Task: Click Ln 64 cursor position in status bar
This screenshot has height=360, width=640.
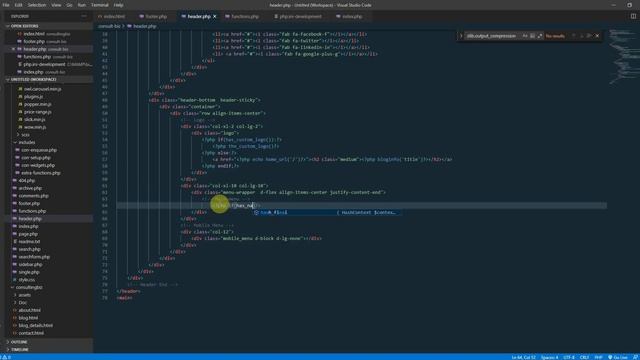Action: coord(523,357)
